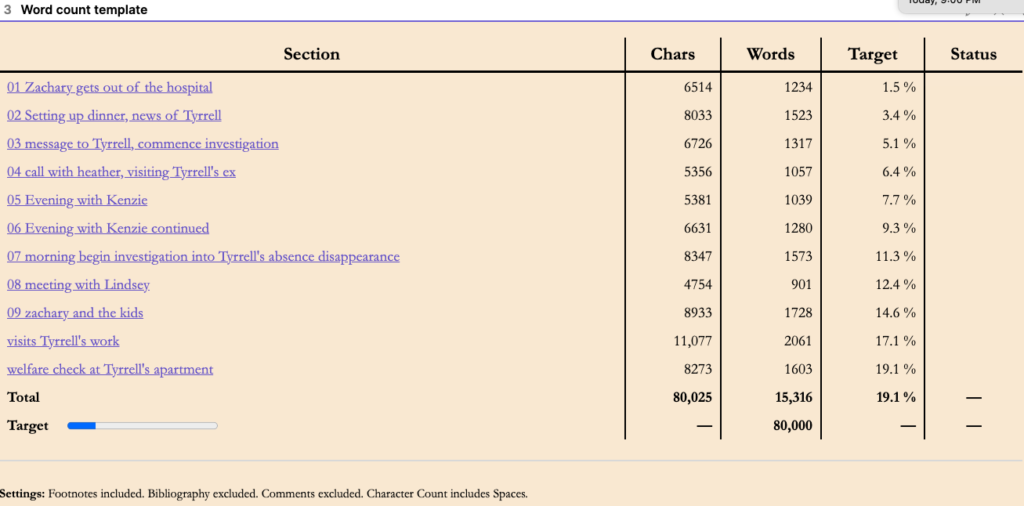Click the "Status" column header
The image size is (1024, 506).
point(973,54)
